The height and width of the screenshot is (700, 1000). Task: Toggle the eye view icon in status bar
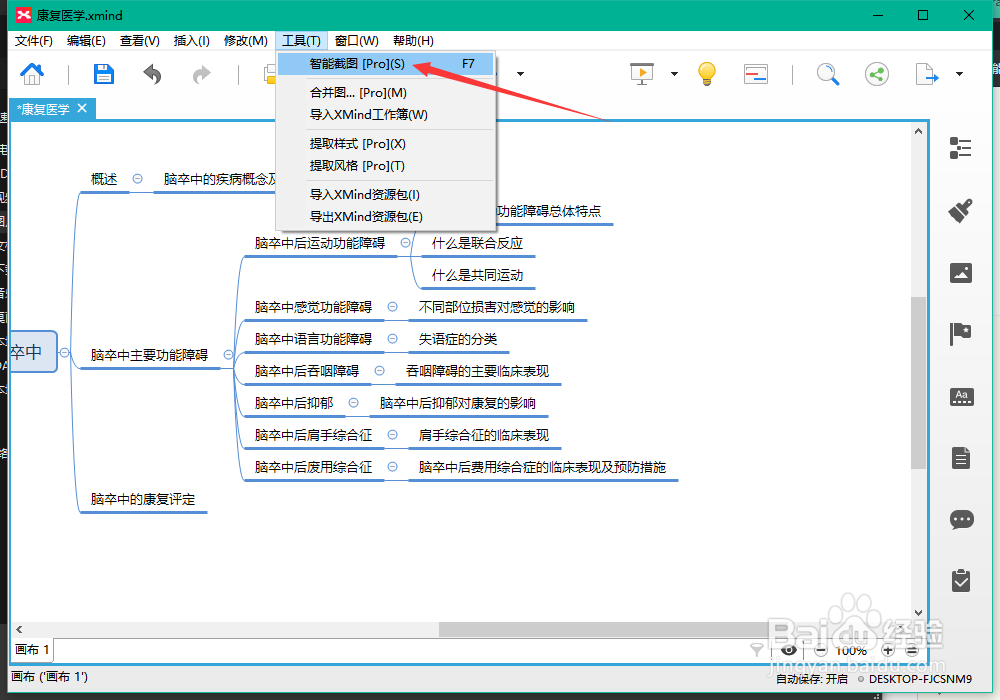tap(789, 650)
